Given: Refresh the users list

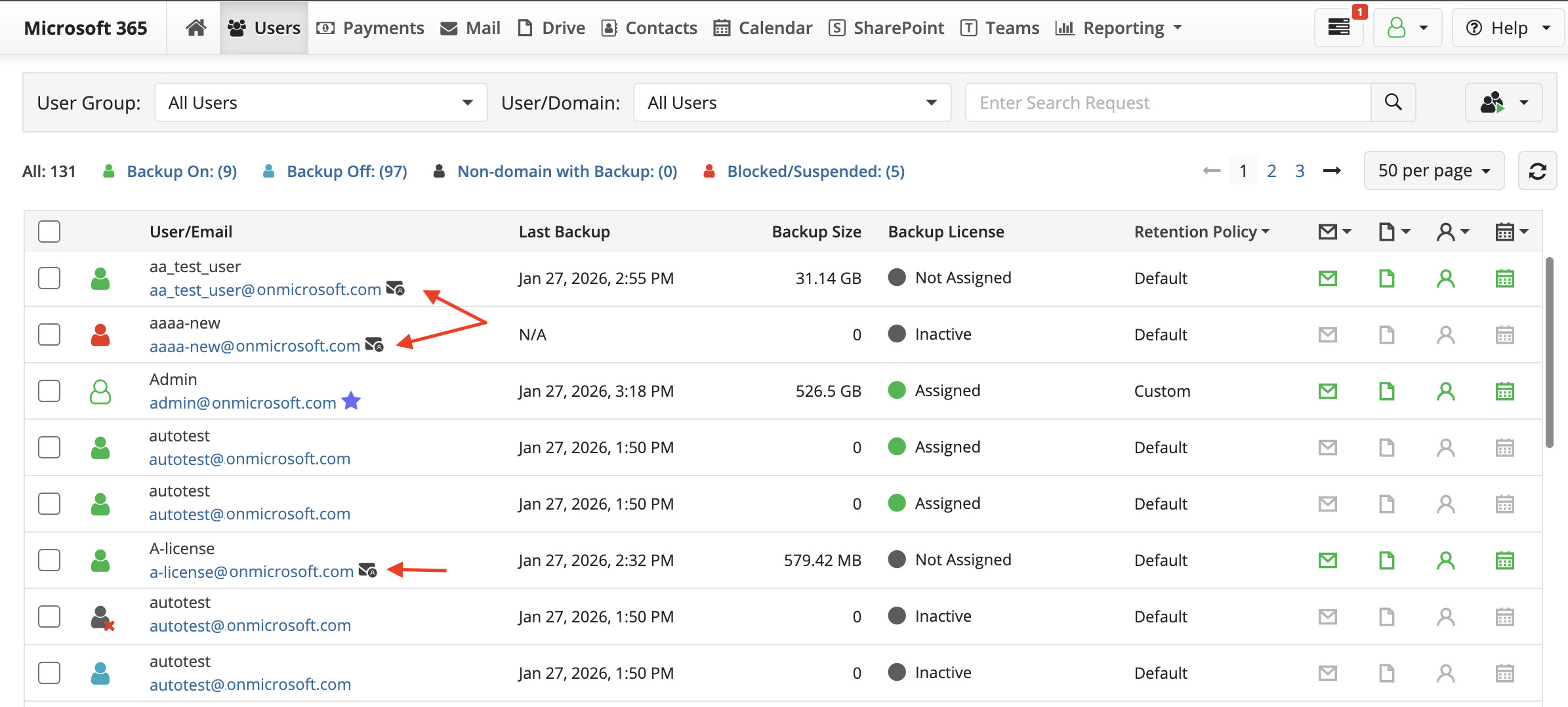Looking at the screenshot, I should 1537,171.
